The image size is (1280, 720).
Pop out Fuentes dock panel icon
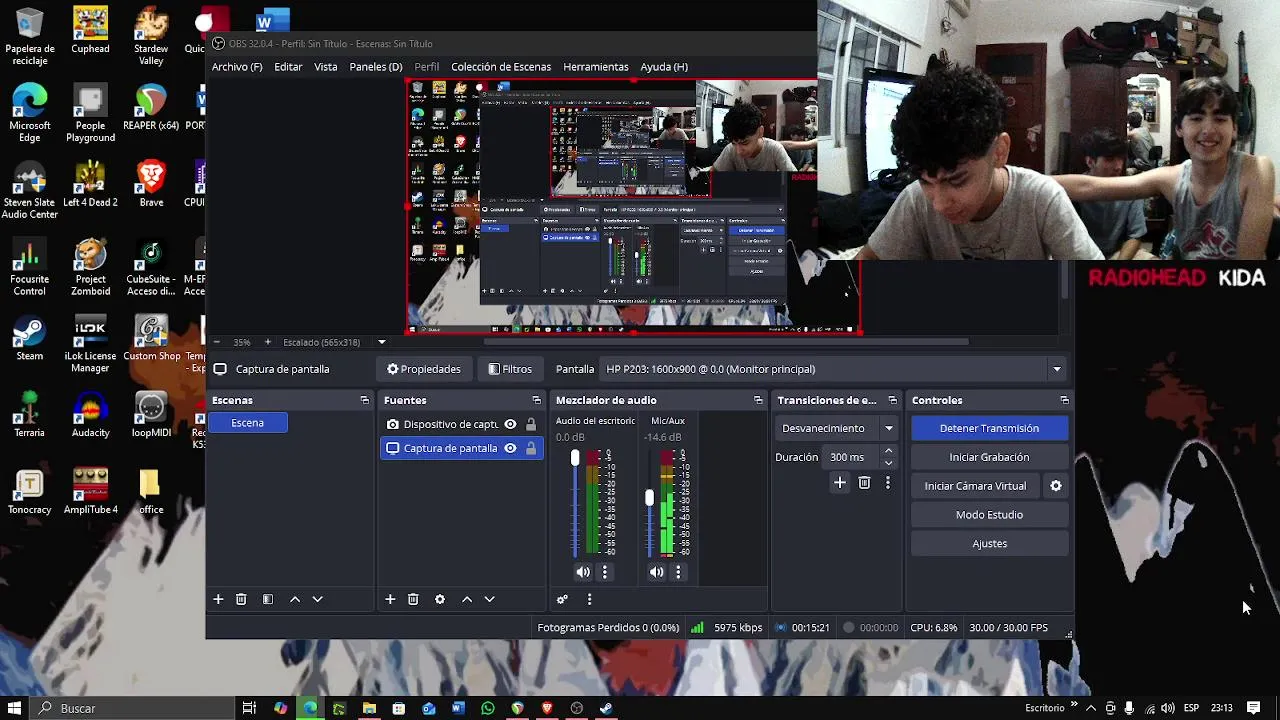tap(536, 400)
